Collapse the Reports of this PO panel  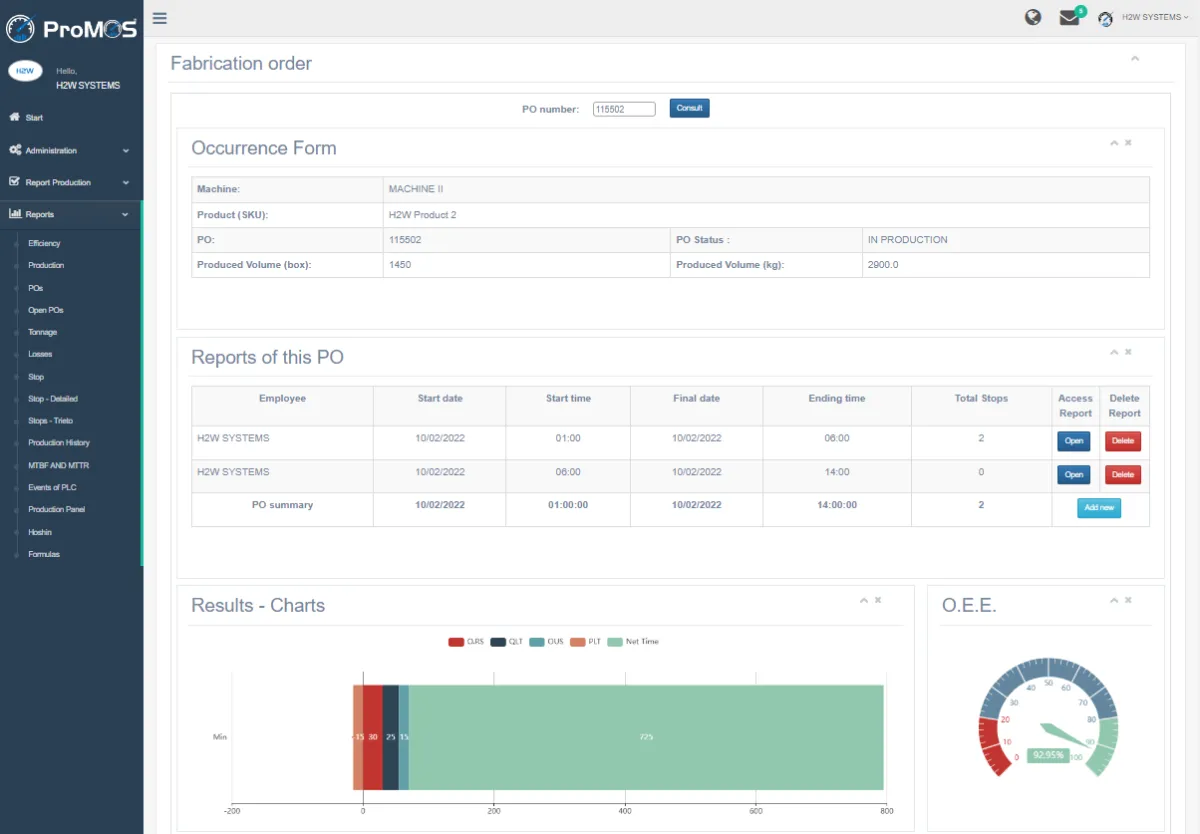tap(1114, 352)
